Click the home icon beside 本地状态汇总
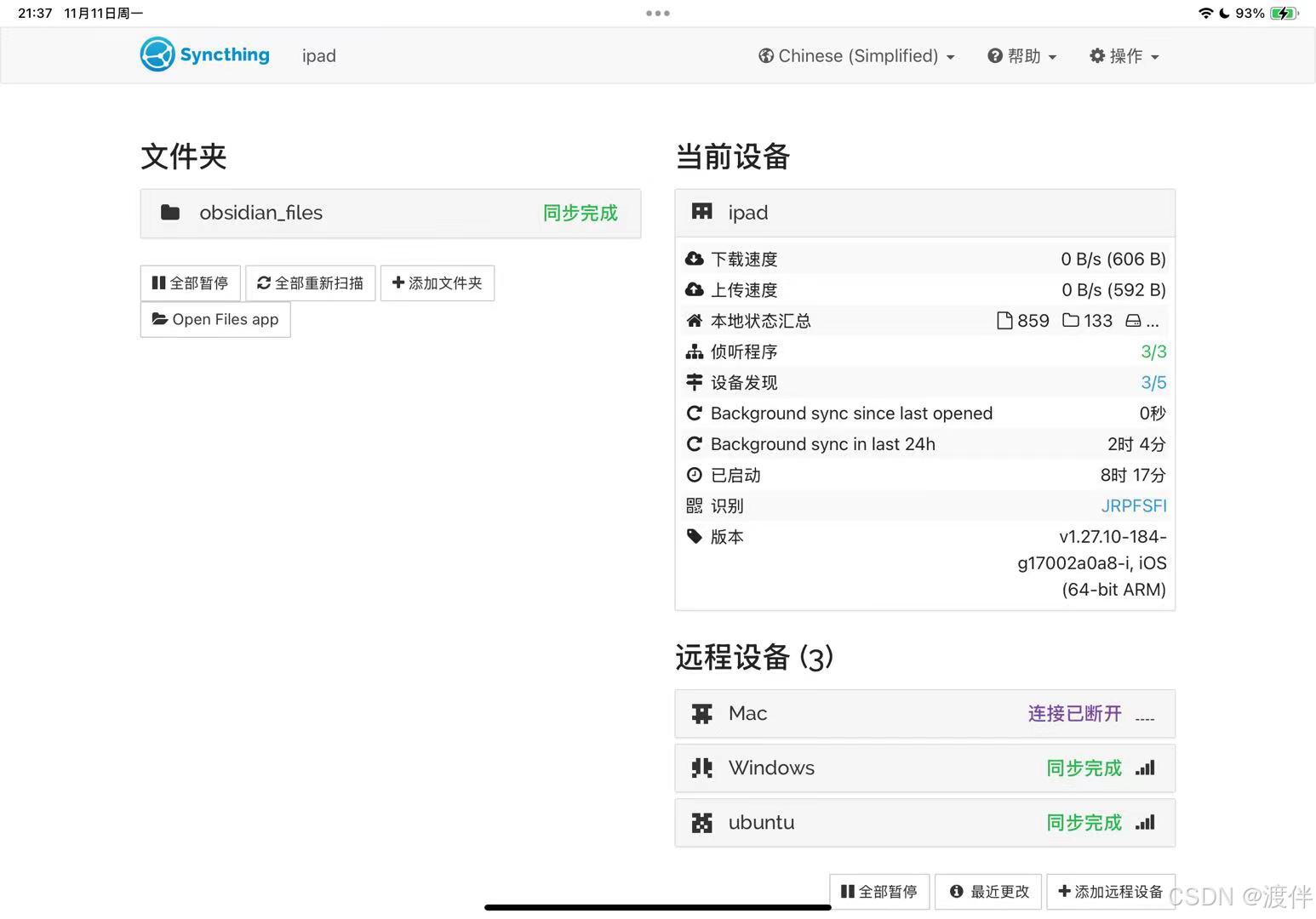The image size is (1316, 919). click(x=695, y=321)
